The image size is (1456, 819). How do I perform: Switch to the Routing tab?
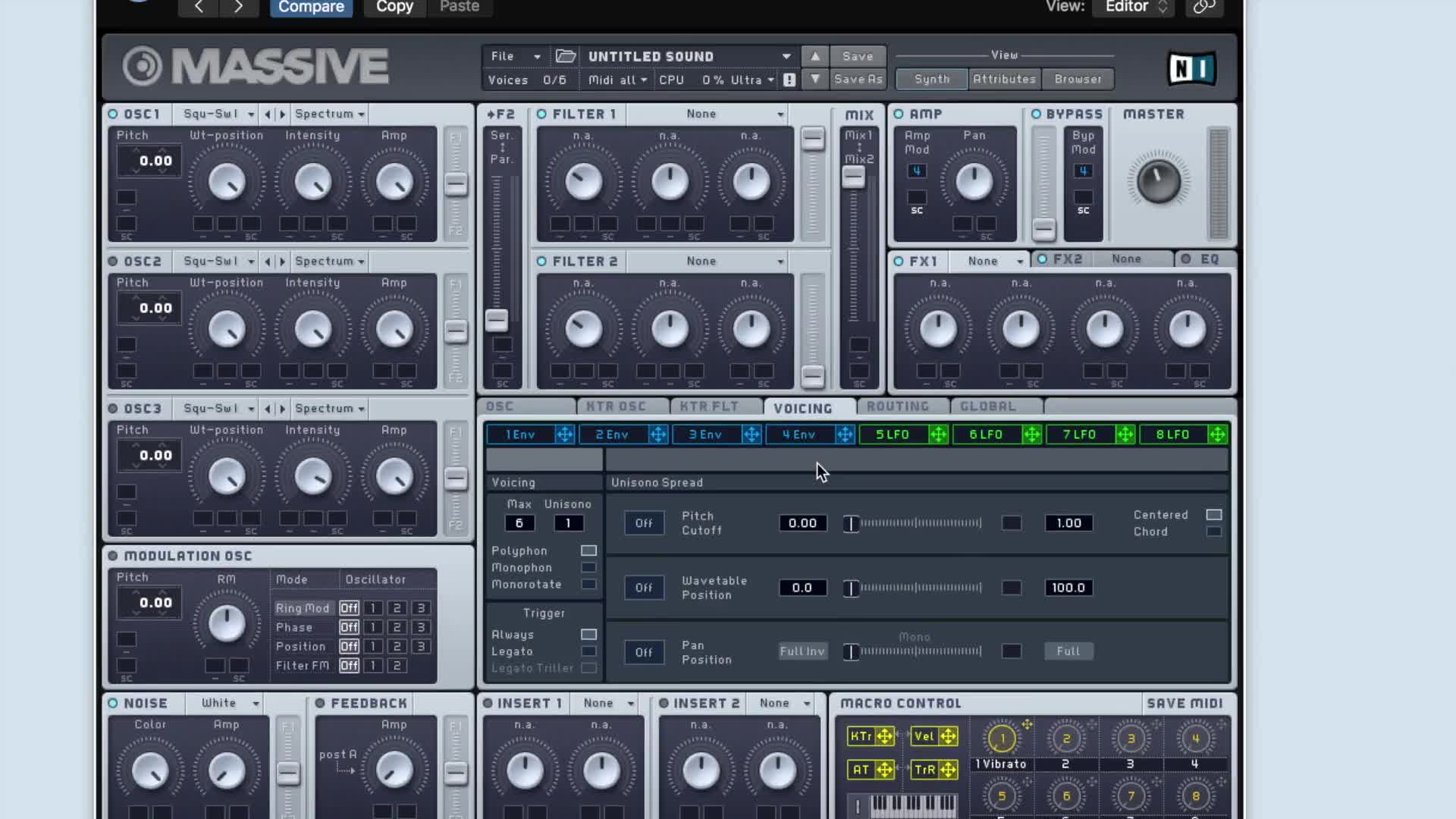(898, 406)
